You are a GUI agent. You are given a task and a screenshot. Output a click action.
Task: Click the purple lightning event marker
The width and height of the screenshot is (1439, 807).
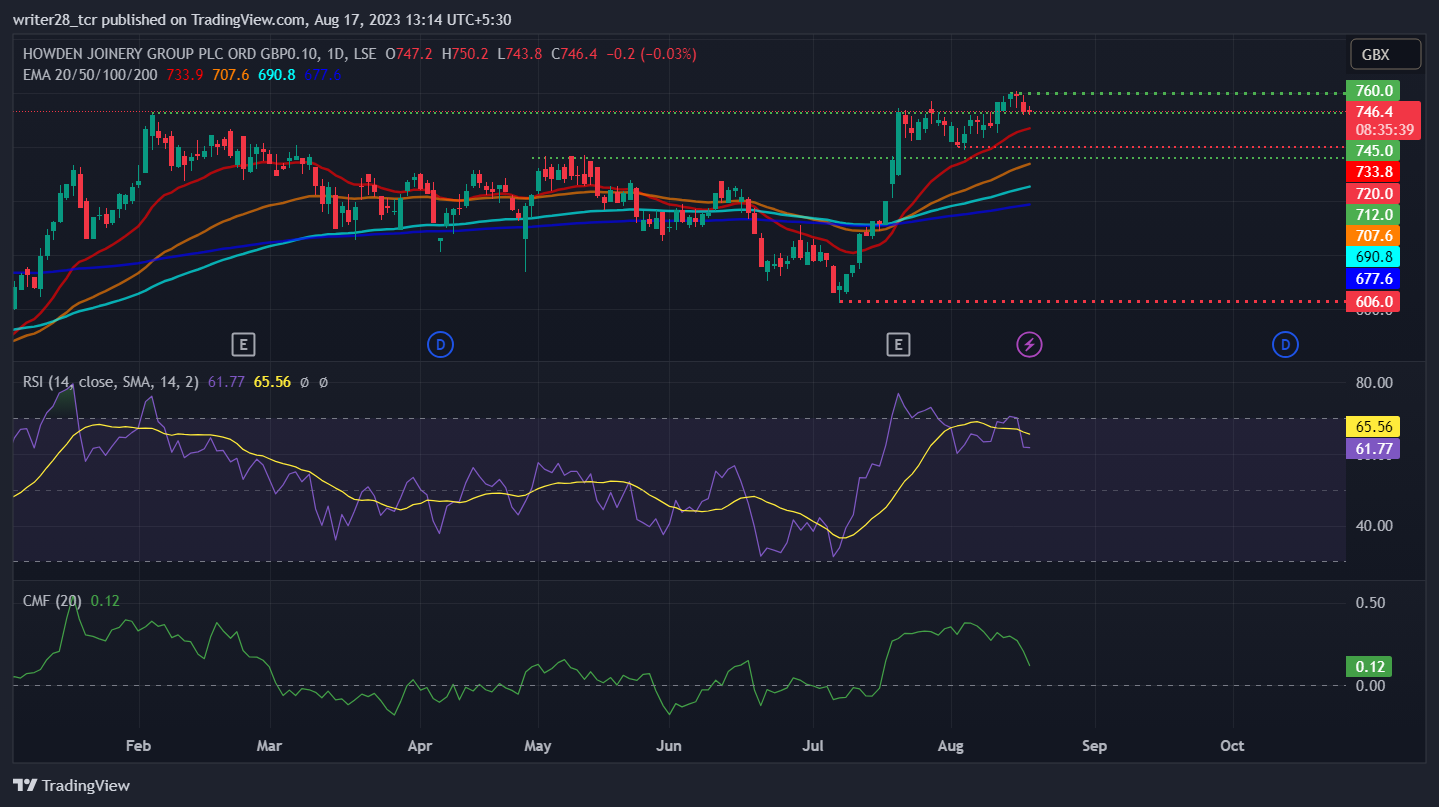[1029, 345]
